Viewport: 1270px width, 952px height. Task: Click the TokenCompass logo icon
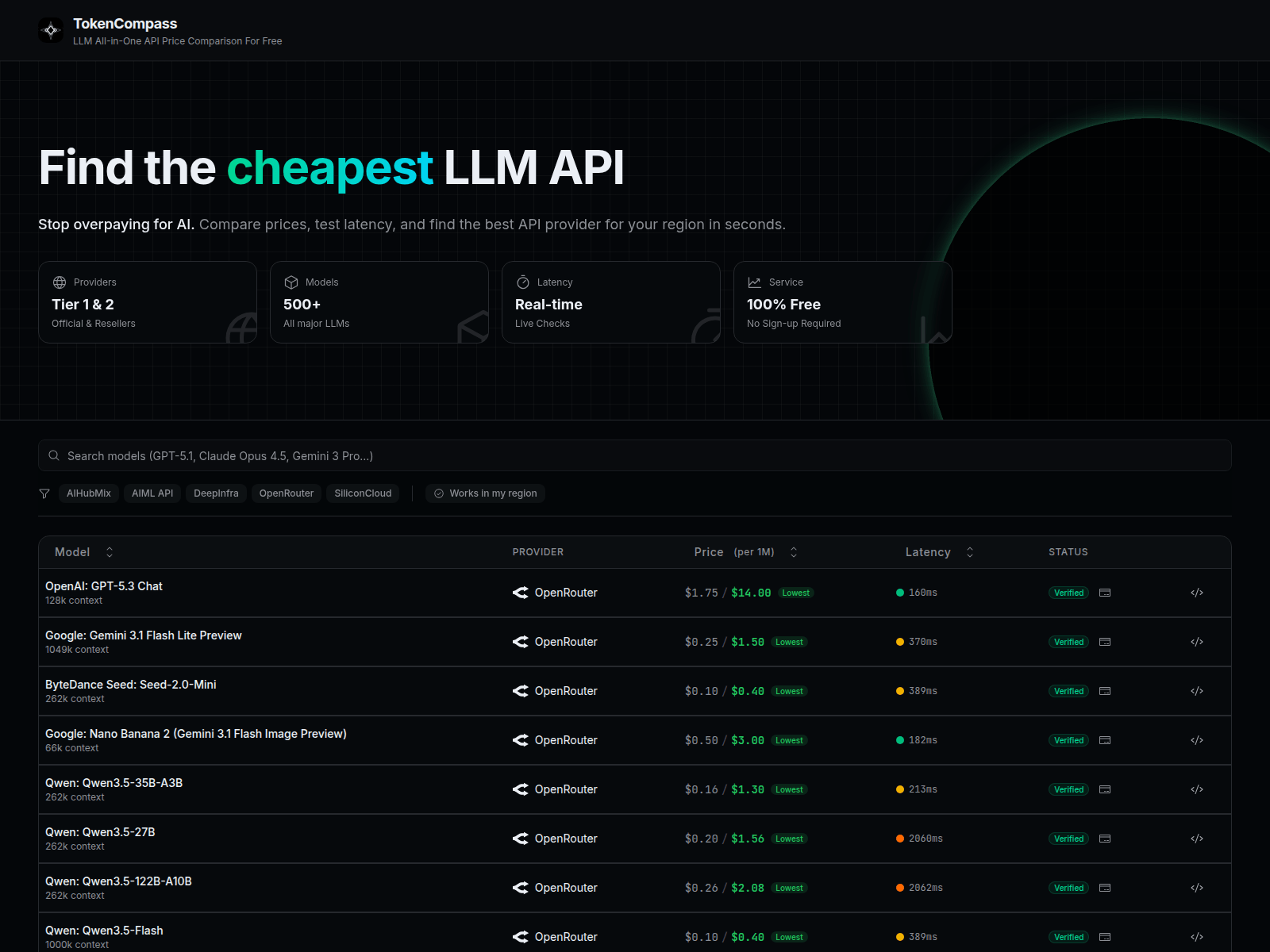pyautogui.click(x=51, y=30)
